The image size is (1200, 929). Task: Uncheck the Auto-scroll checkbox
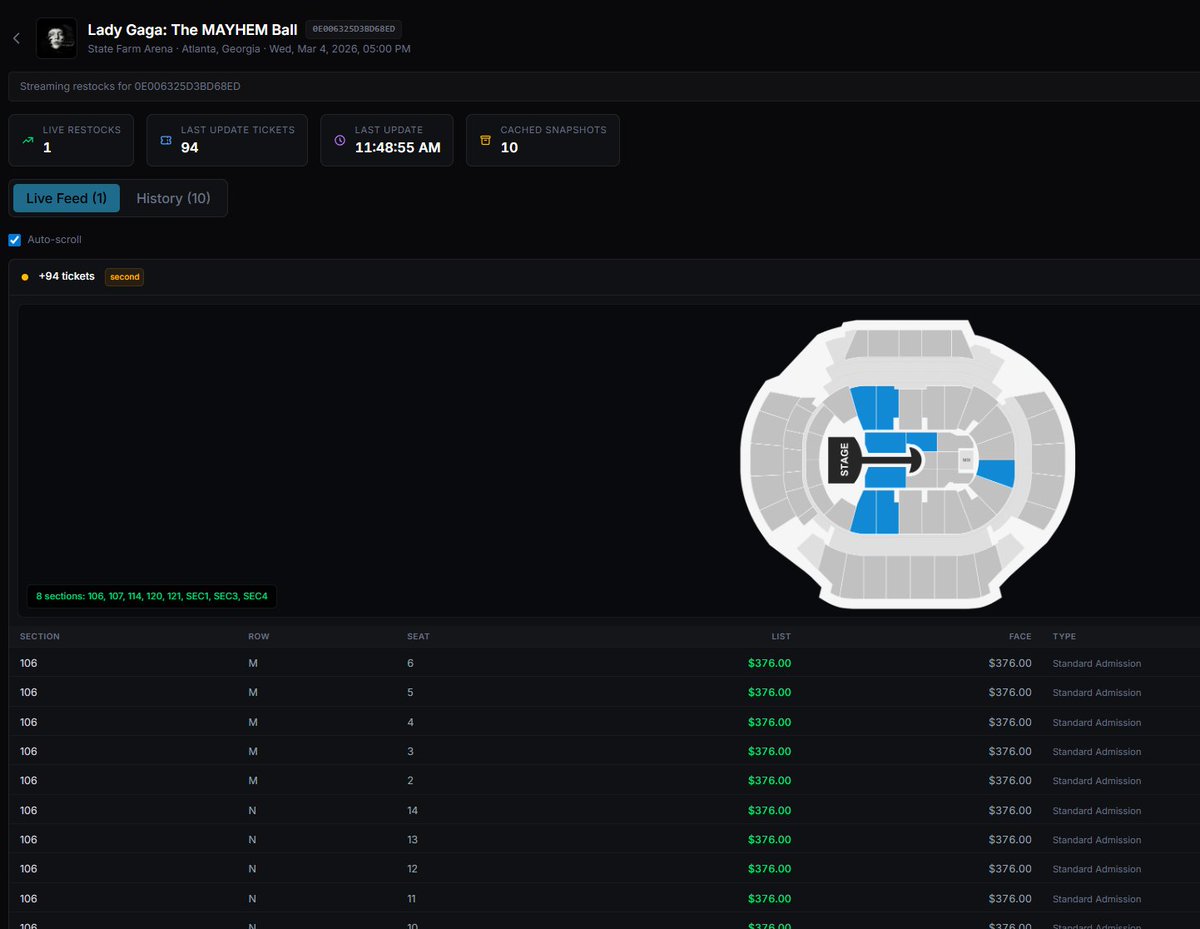[x=14, y=240]
